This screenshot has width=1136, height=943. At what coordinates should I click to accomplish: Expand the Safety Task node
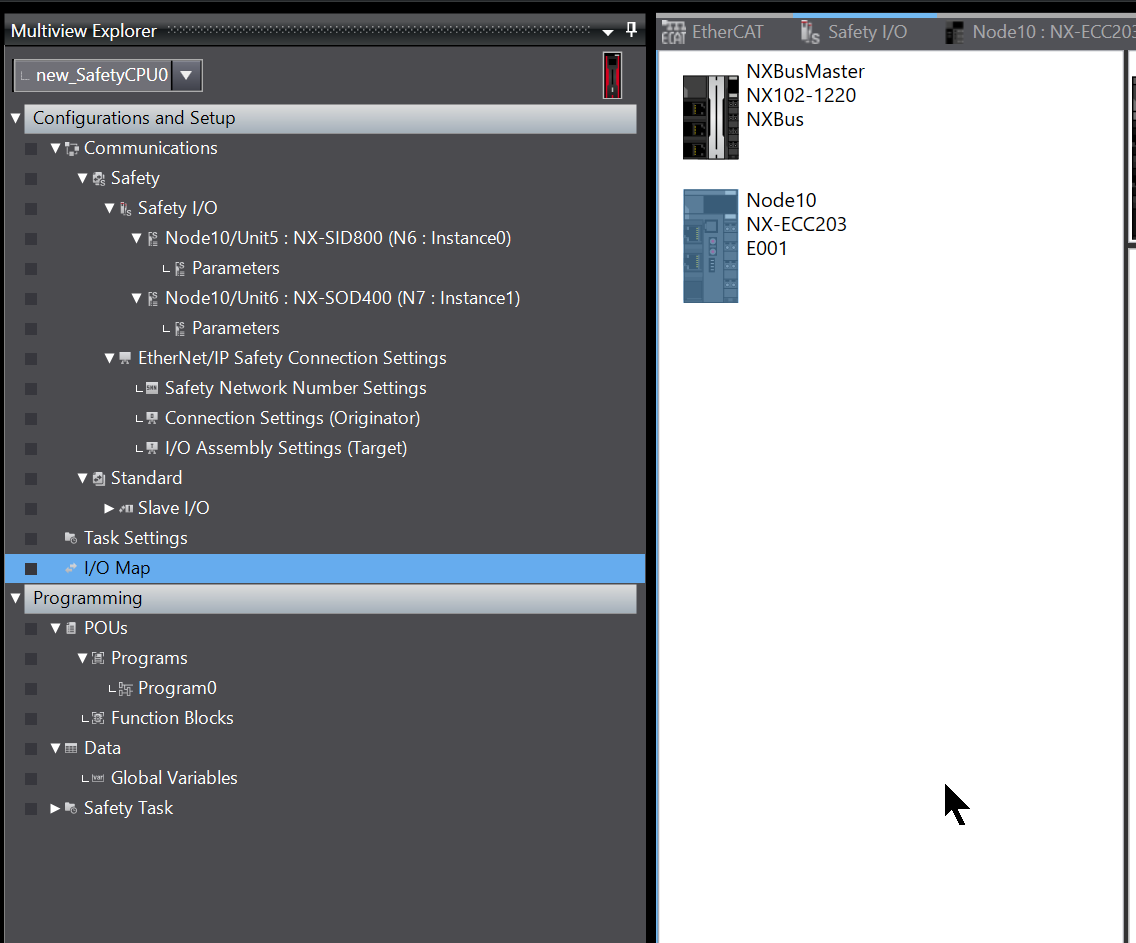pyautogui.click(x=55, y=808)
